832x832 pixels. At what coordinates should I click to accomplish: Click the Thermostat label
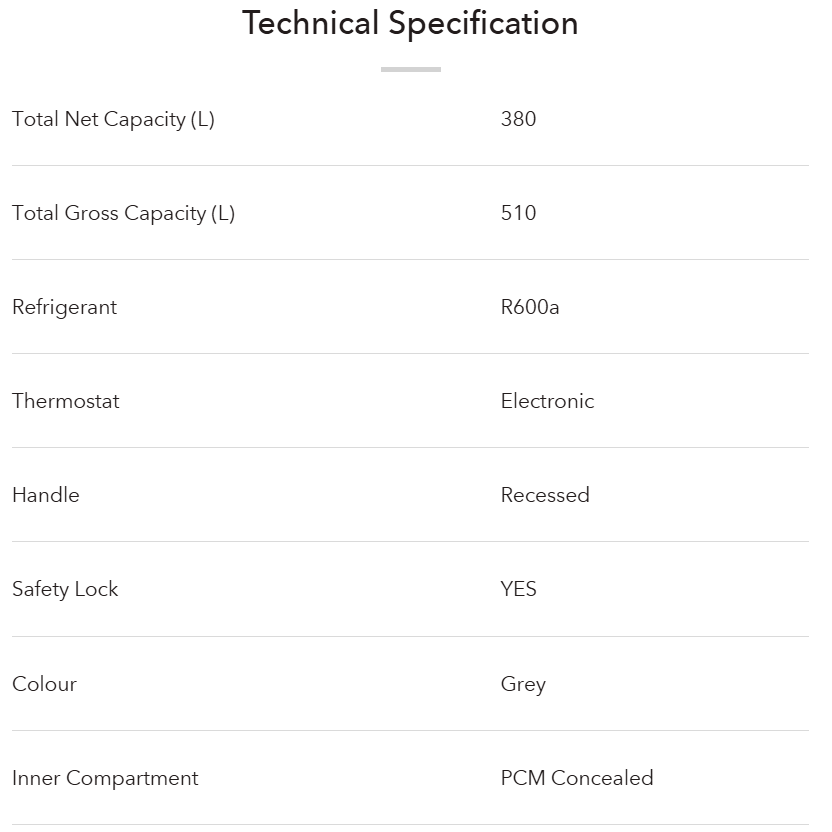click(x=65, y=401)
